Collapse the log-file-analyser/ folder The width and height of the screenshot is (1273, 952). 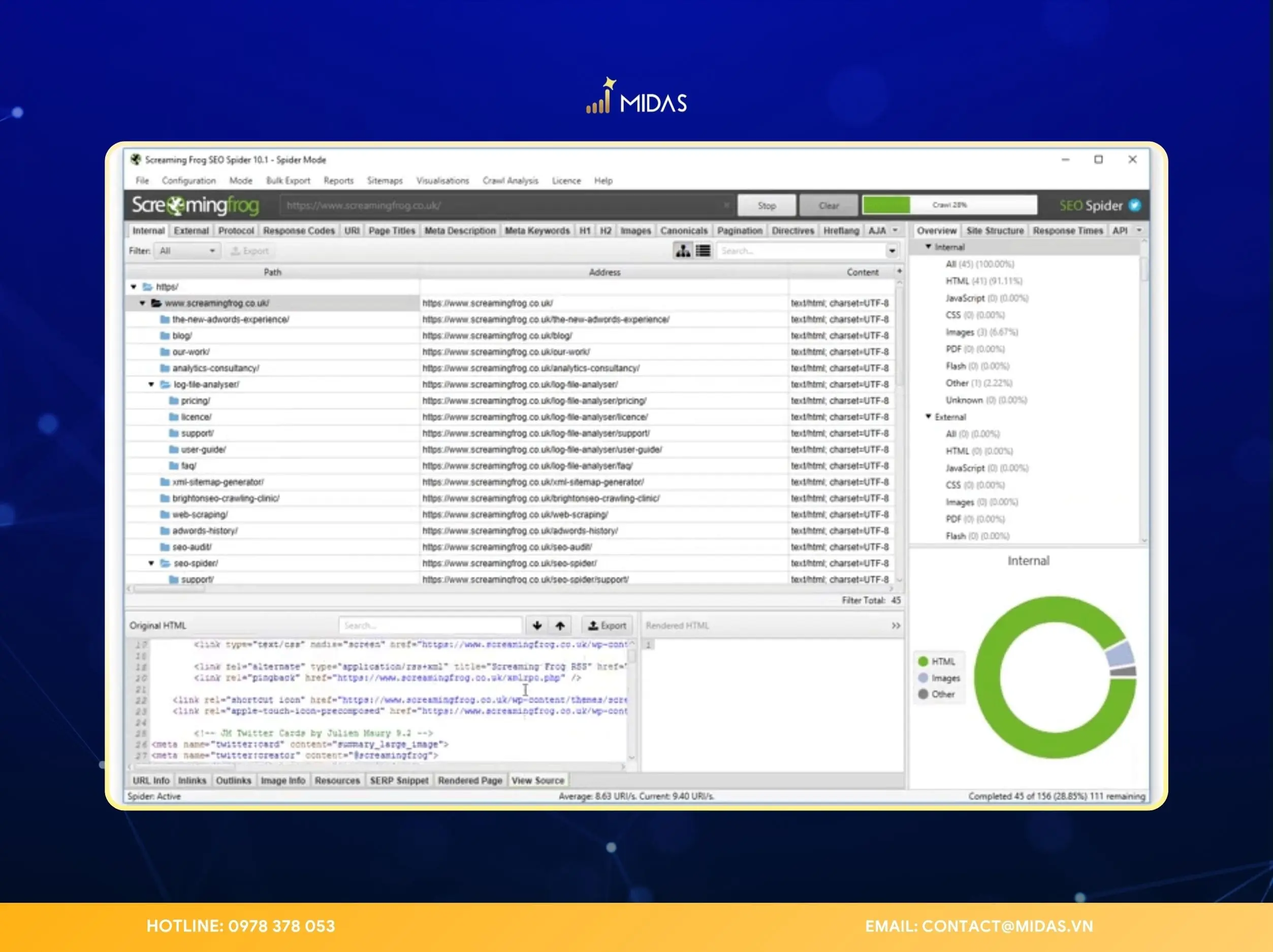[151, 384]
